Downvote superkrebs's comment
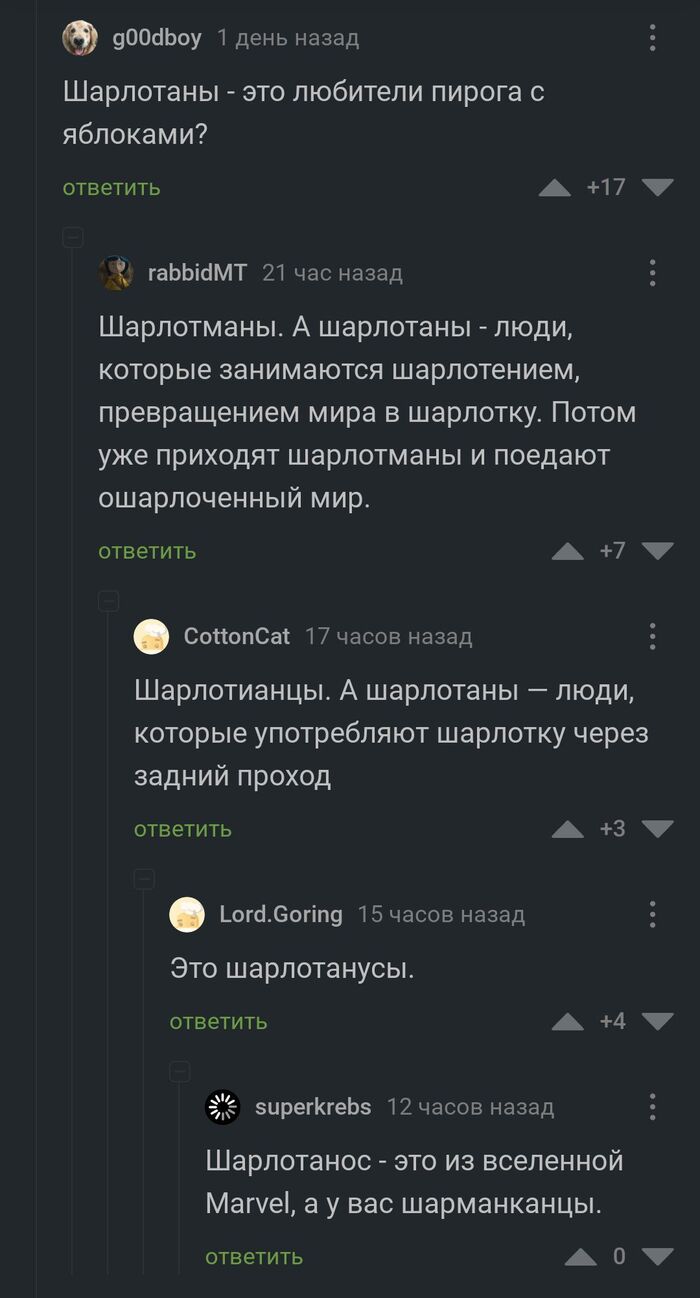 point(657,1257)
